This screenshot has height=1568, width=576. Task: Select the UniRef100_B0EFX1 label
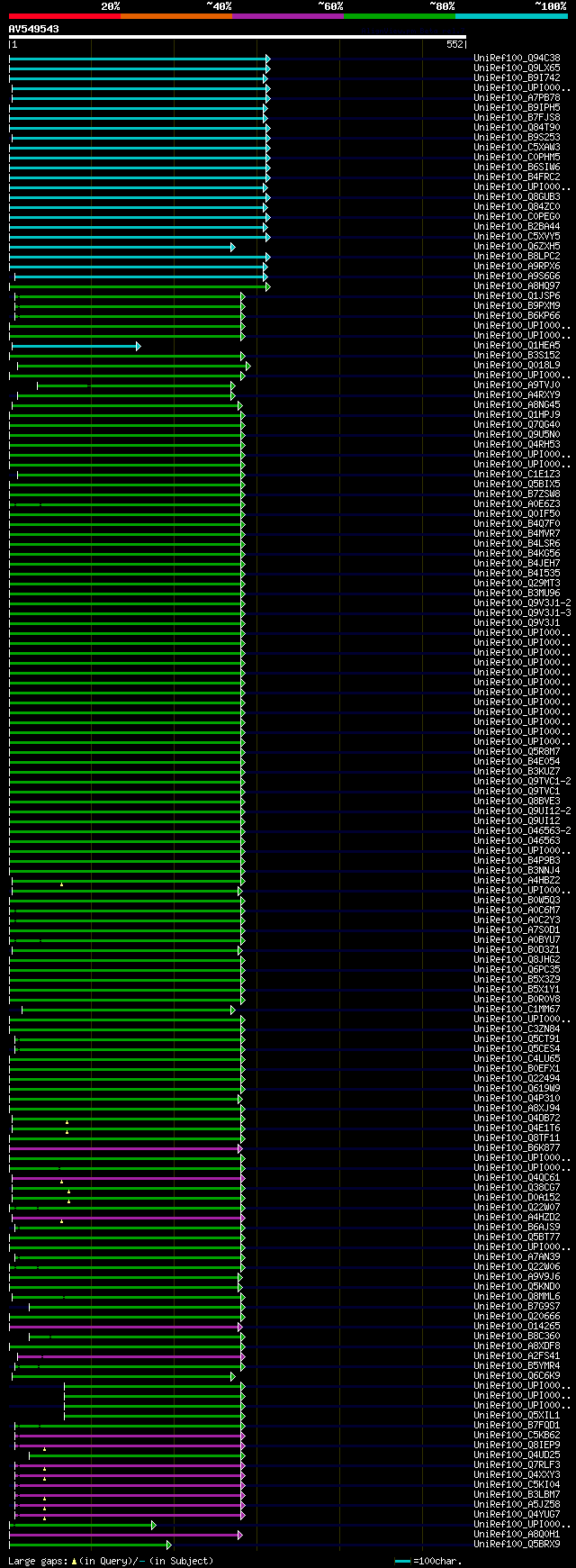pyautogui.click(x=517, y=1069)
